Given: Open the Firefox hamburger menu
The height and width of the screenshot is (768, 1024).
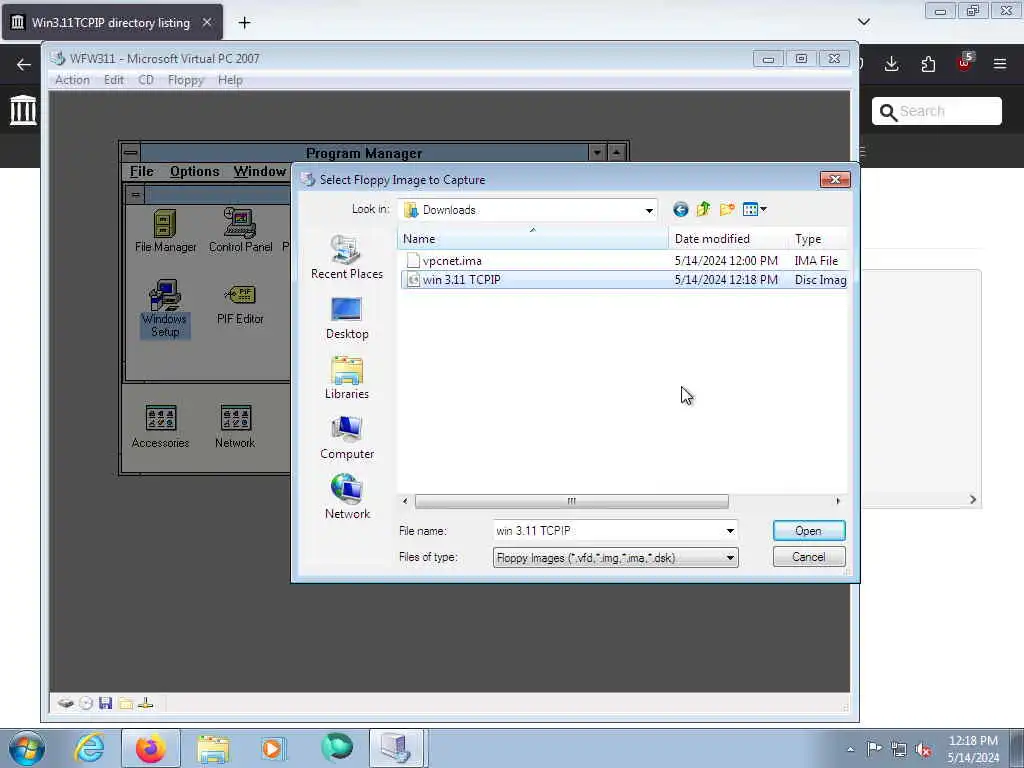Looking at the screenshot, I should (999, 64).
